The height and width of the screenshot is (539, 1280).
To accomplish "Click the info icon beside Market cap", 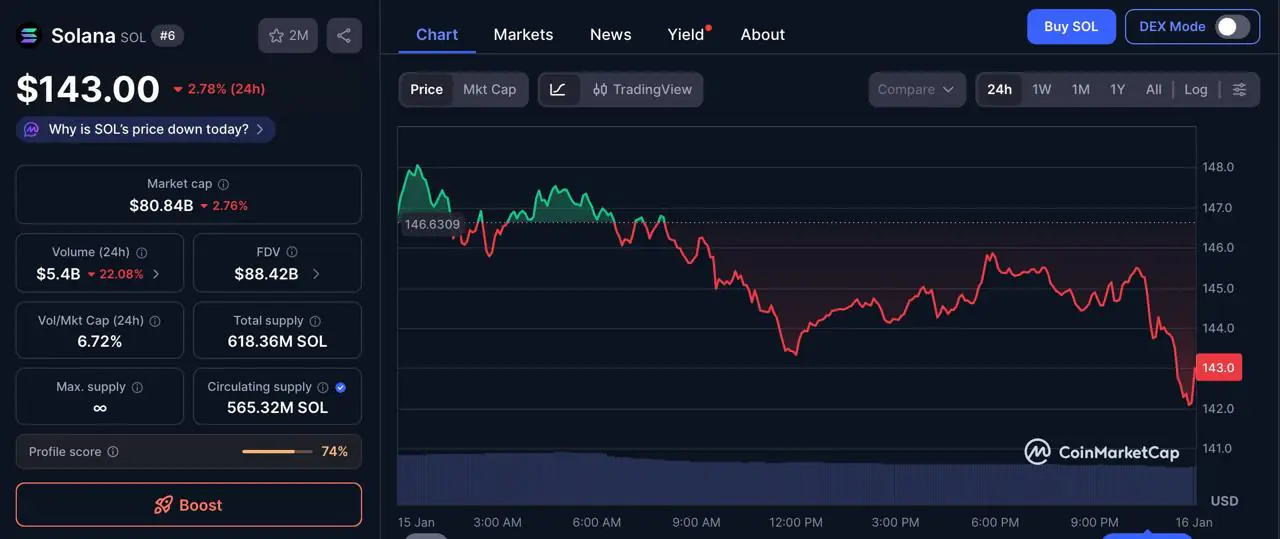I will [x=223, y=184].
